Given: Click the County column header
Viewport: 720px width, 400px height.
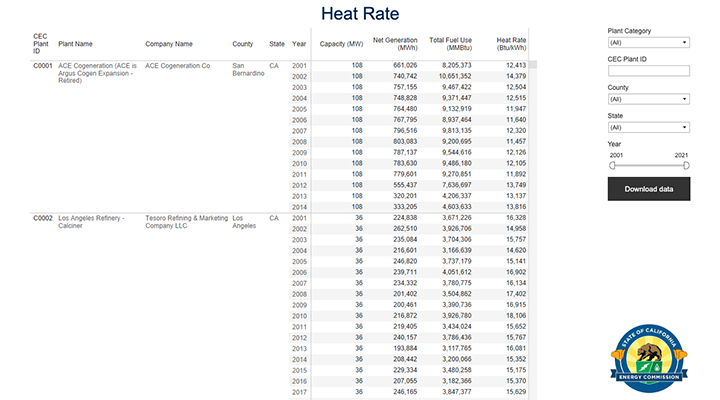Looking at the screenshot, I should [242, 44].
